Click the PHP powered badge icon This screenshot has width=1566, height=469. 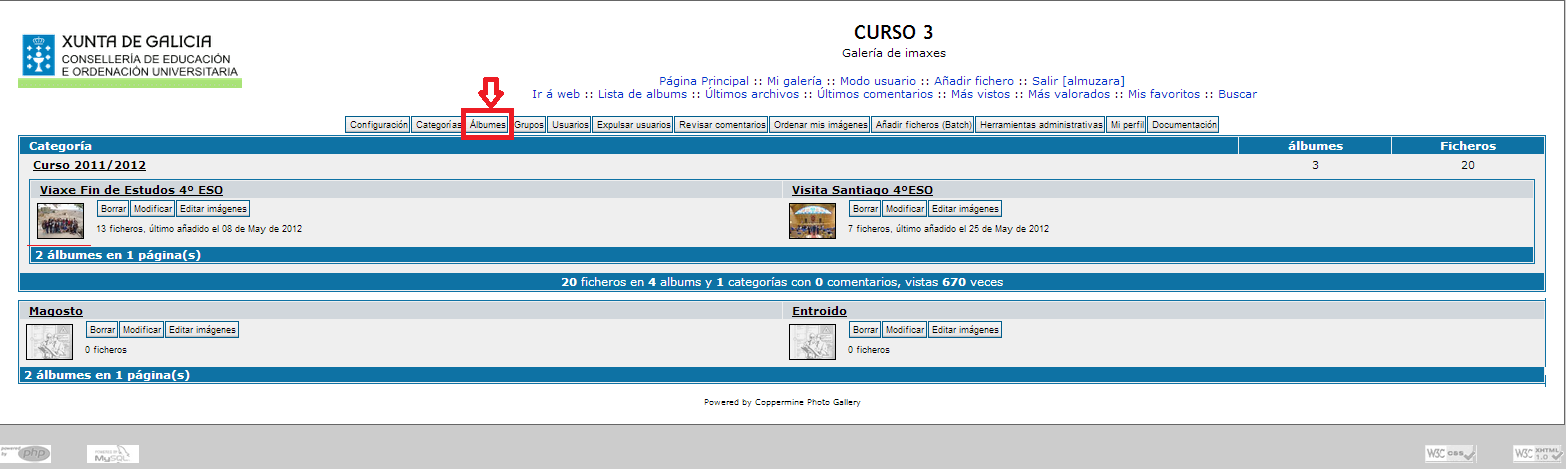coord(26,454)
